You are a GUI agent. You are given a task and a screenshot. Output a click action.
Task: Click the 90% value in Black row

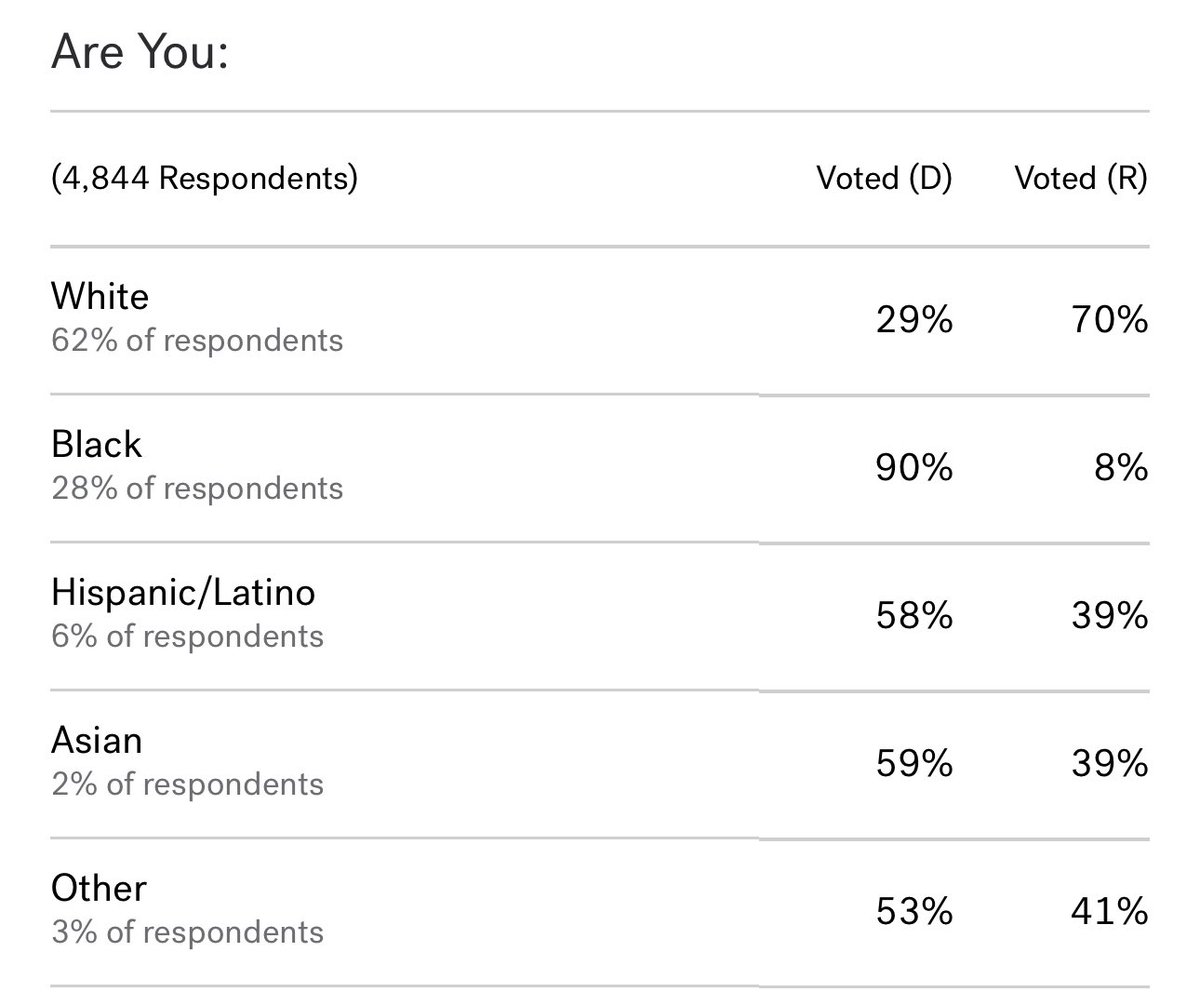[x=914, y=468]
